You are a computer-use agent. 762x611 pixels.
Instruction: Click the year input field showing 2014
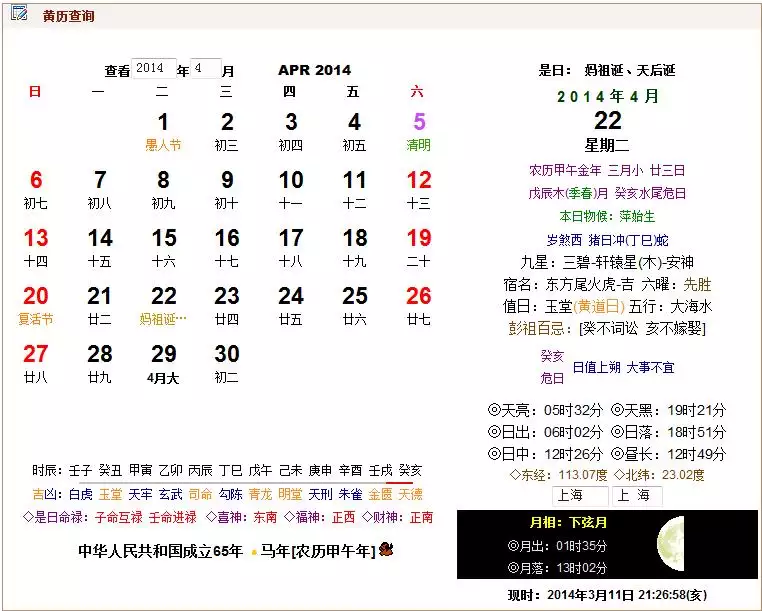153,69
